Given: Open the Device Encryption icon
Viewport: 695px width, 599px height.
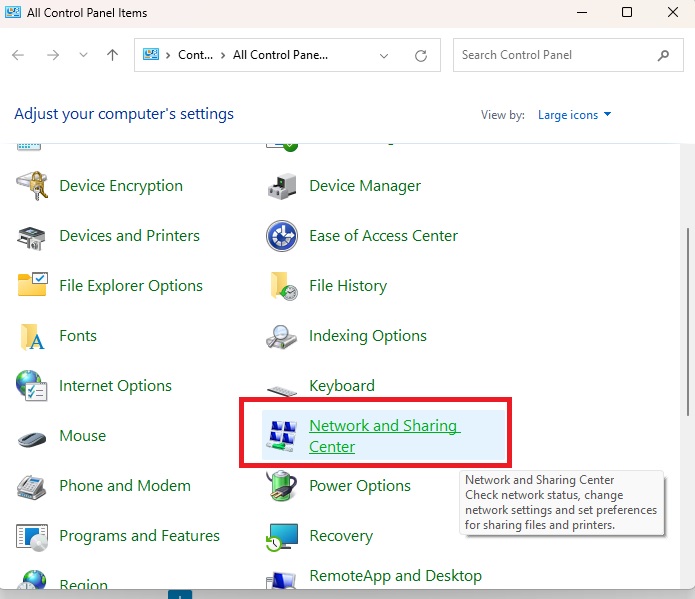Looking at the screenshot, I should (x=32, y=186).
